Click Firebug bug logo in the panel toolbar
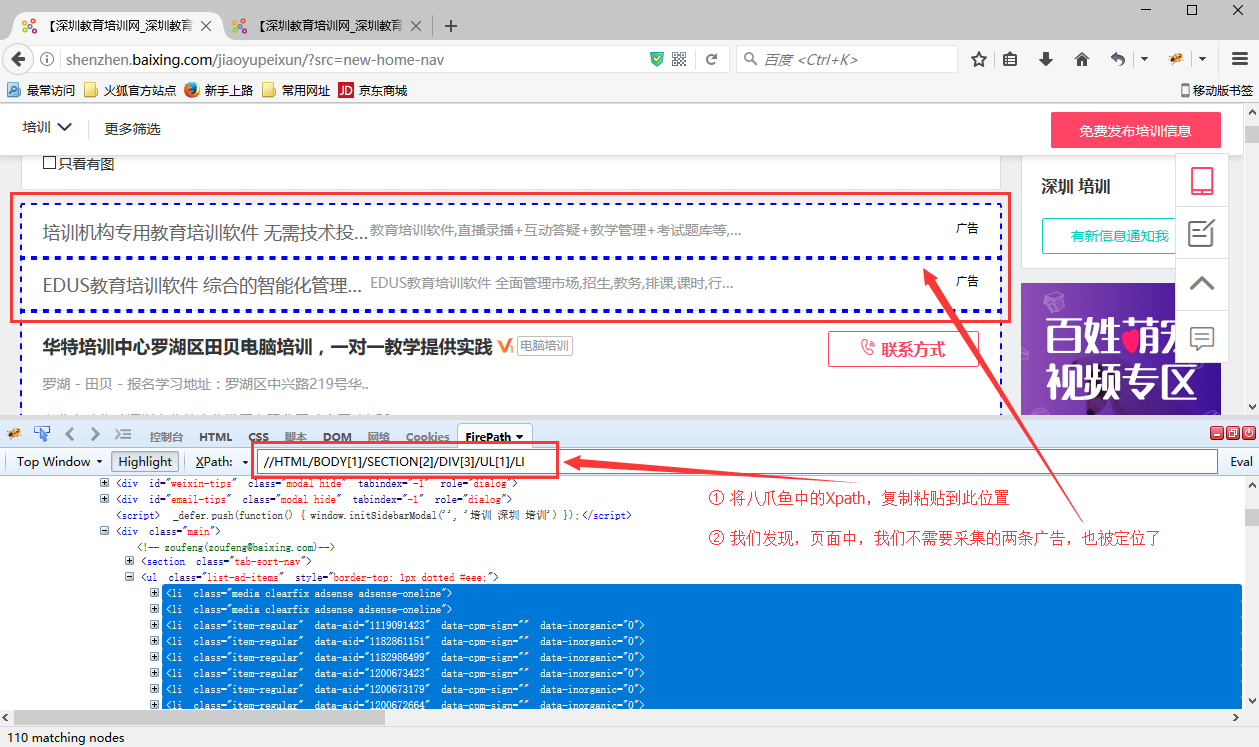1259x747 pixels. (14, 434)
